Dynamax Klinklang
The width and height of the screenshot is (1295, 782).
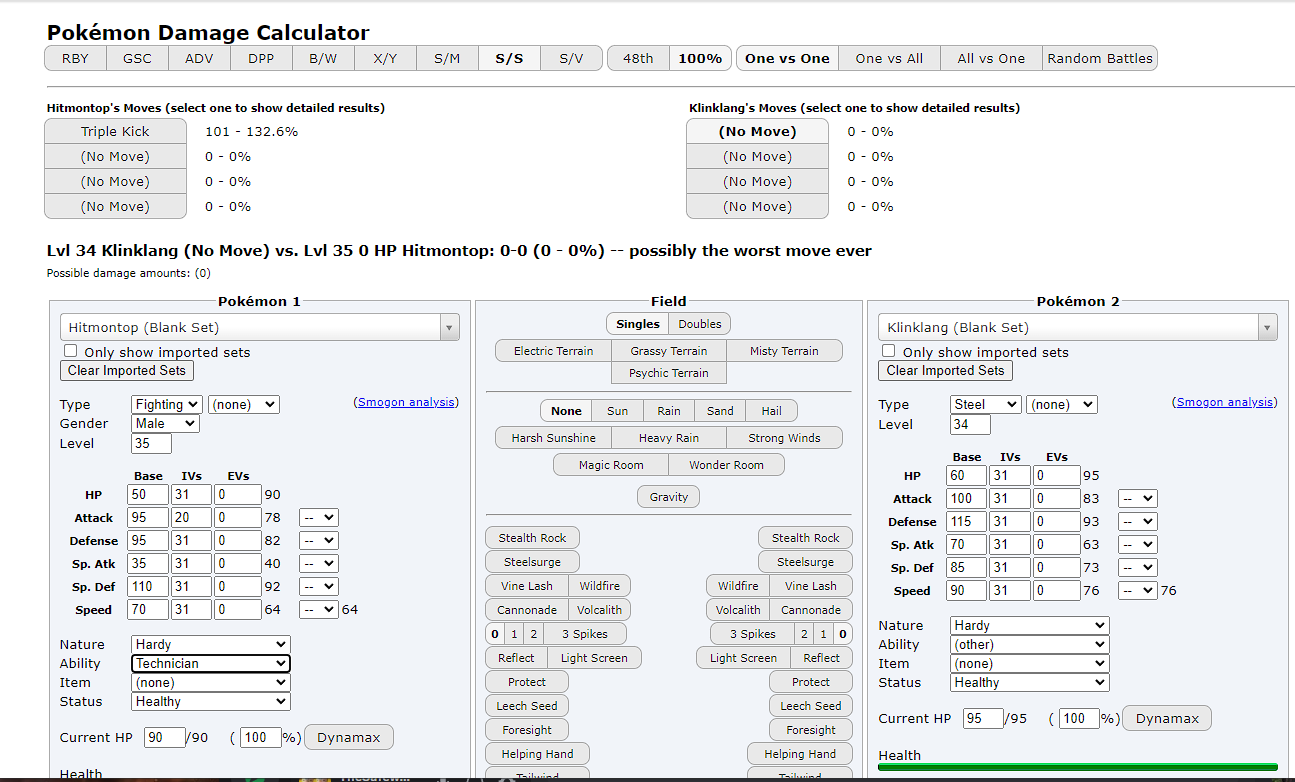1167,718
